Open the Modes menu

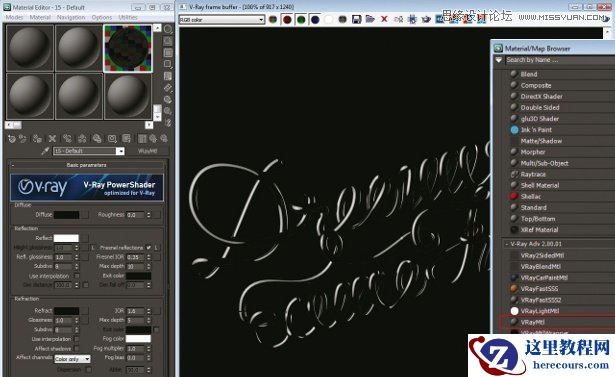pos(15,17)
